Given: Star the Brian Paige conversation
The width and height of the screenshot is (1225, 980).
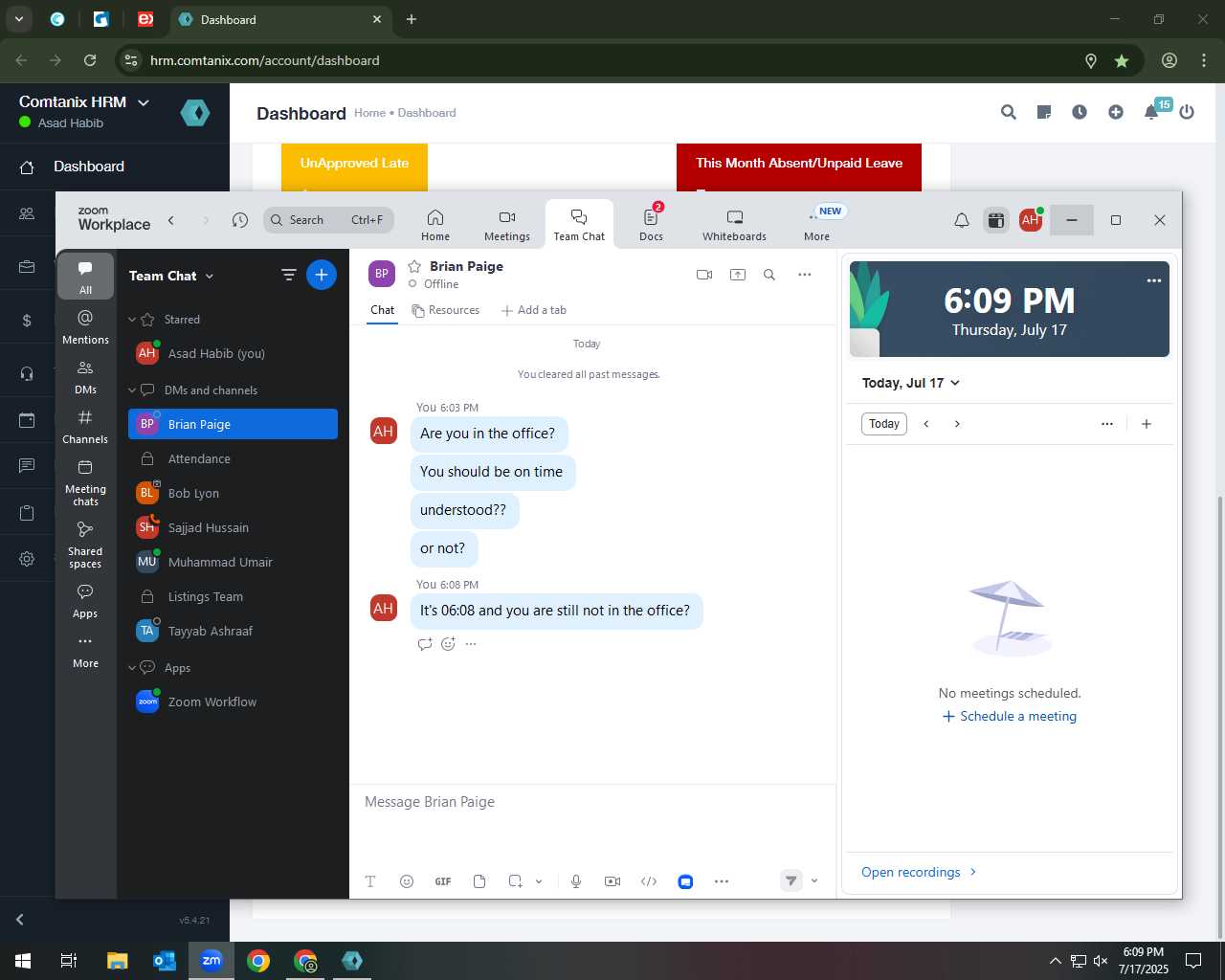Looking at the screenshot, I should 414,266.
